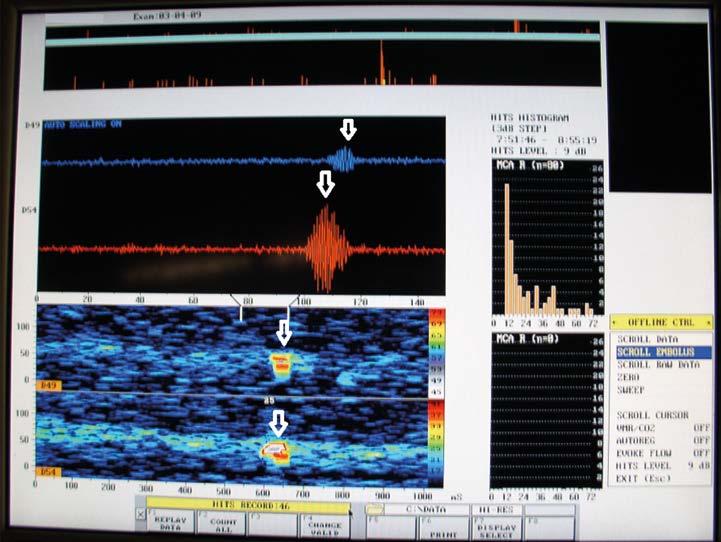
Task: Click the yellow HITS RECORD:46 bar
Action: pos(248,505)
